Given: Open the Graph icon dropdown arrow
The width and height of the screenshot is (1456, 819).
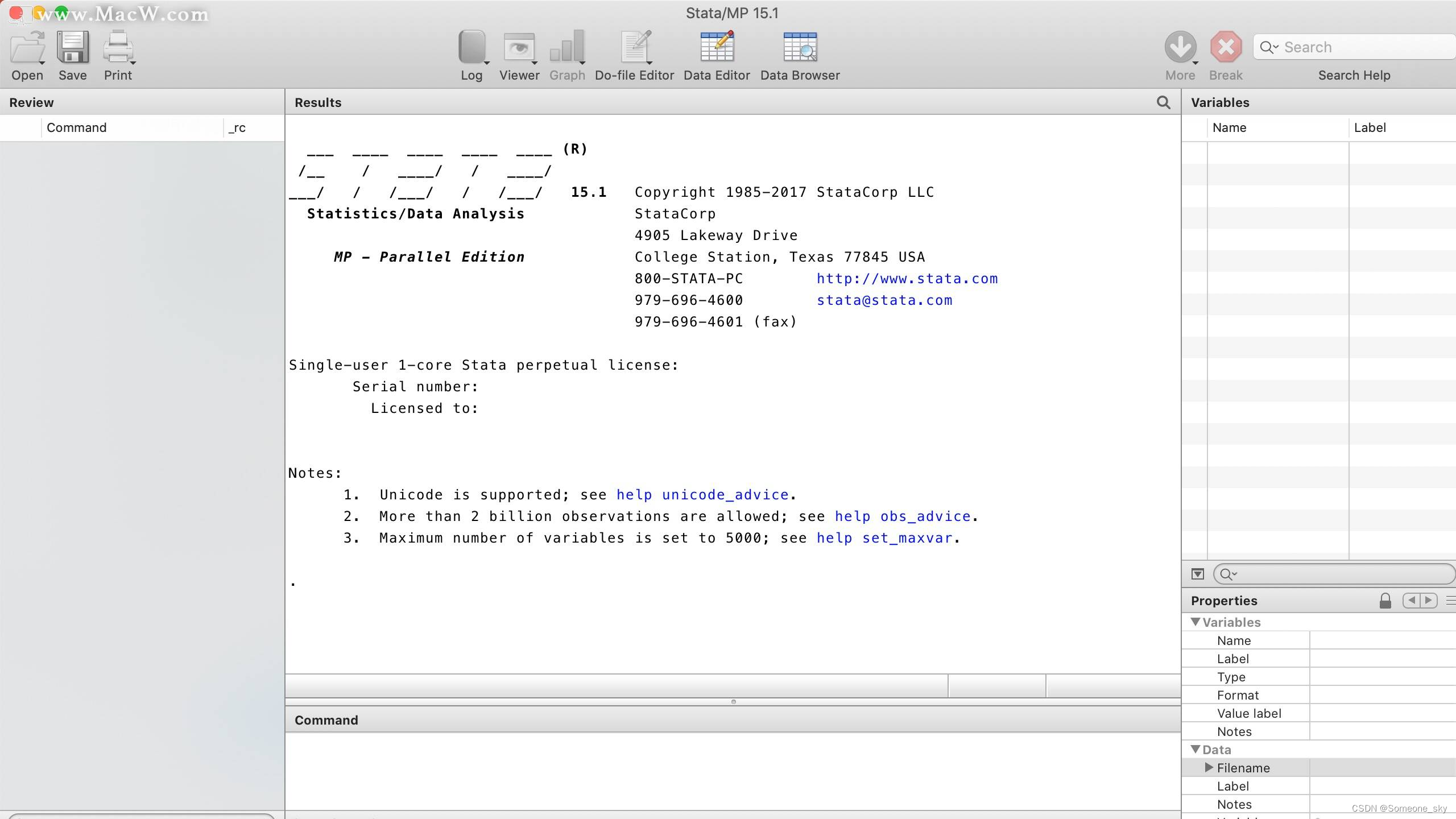Looking at the screenshot, I should pos(582,62).
